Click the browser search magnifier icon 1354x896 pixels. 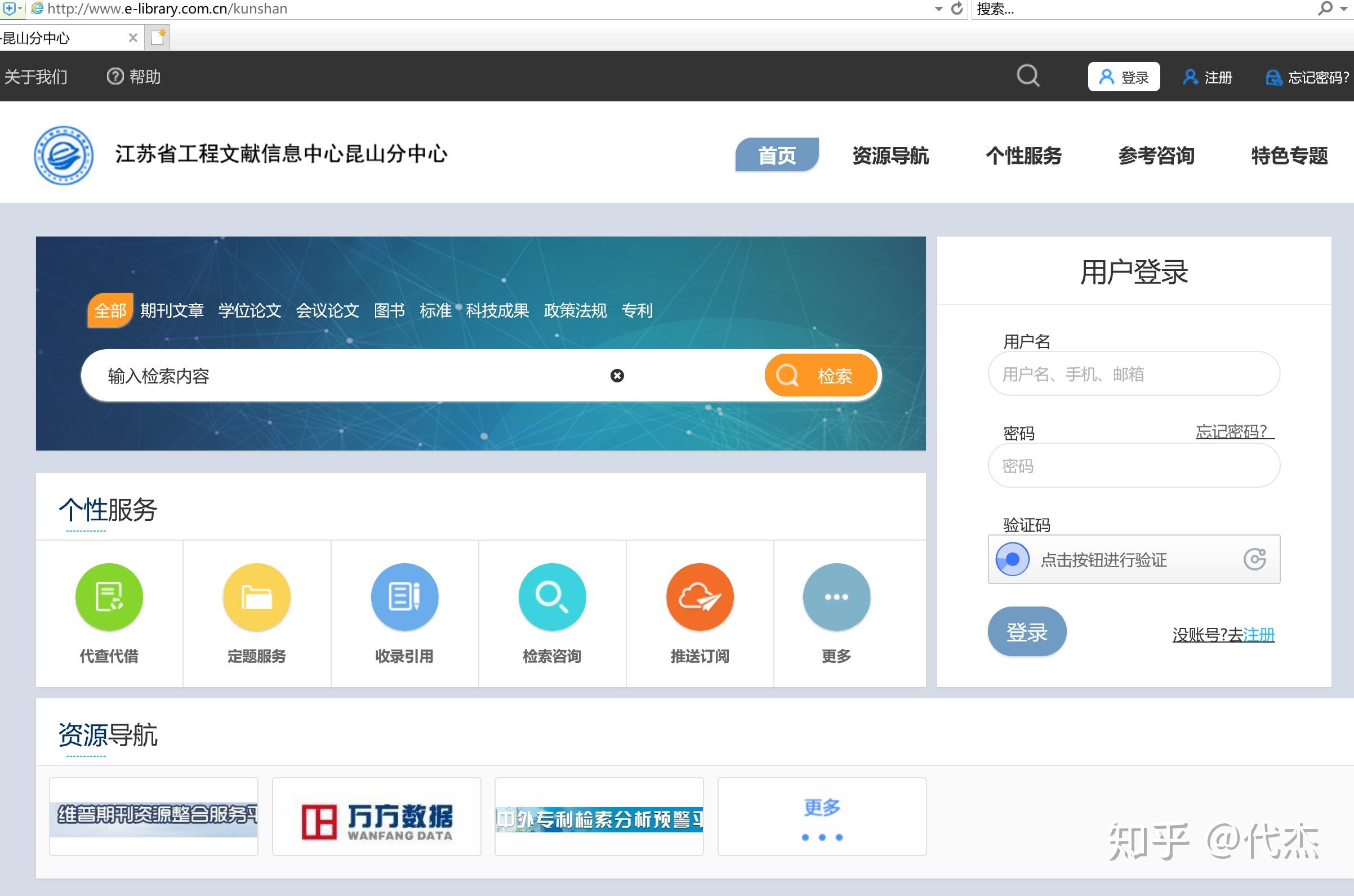tap(1325, 8)
